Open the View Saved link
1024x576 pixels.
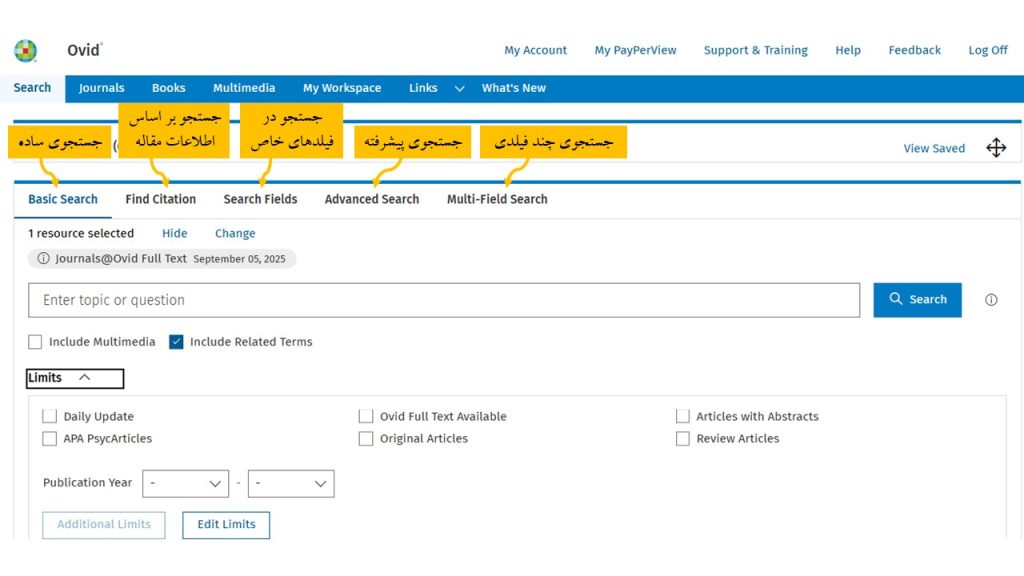tap(934, 148)
